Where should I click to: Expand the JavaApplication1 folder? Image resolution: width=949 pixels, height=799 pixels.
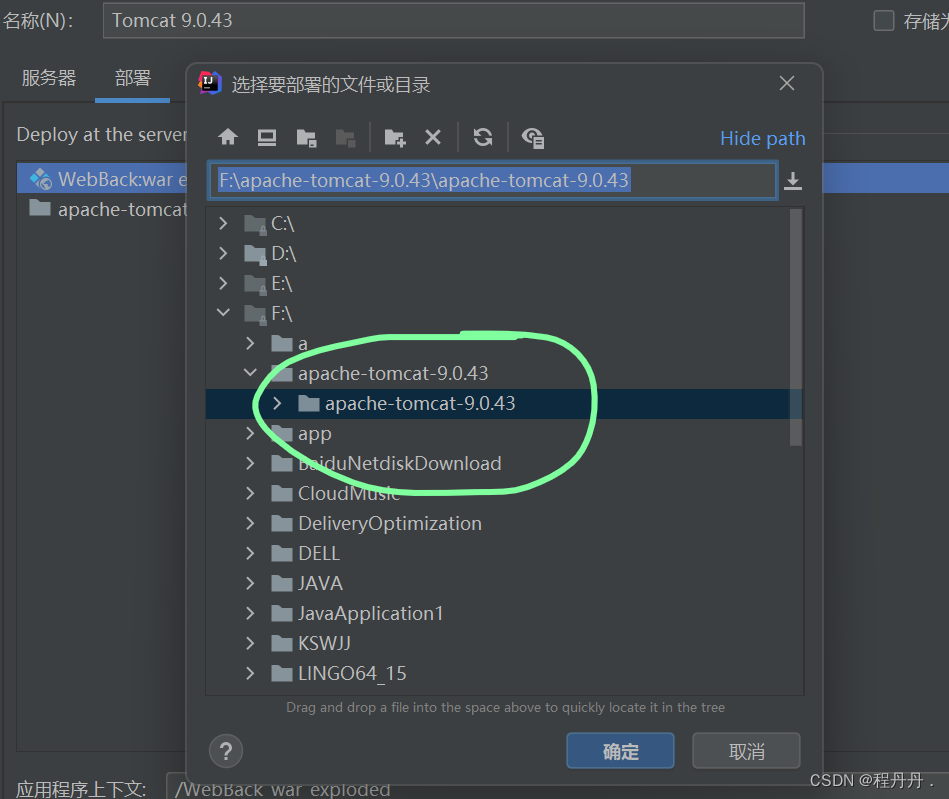point(250,613)
